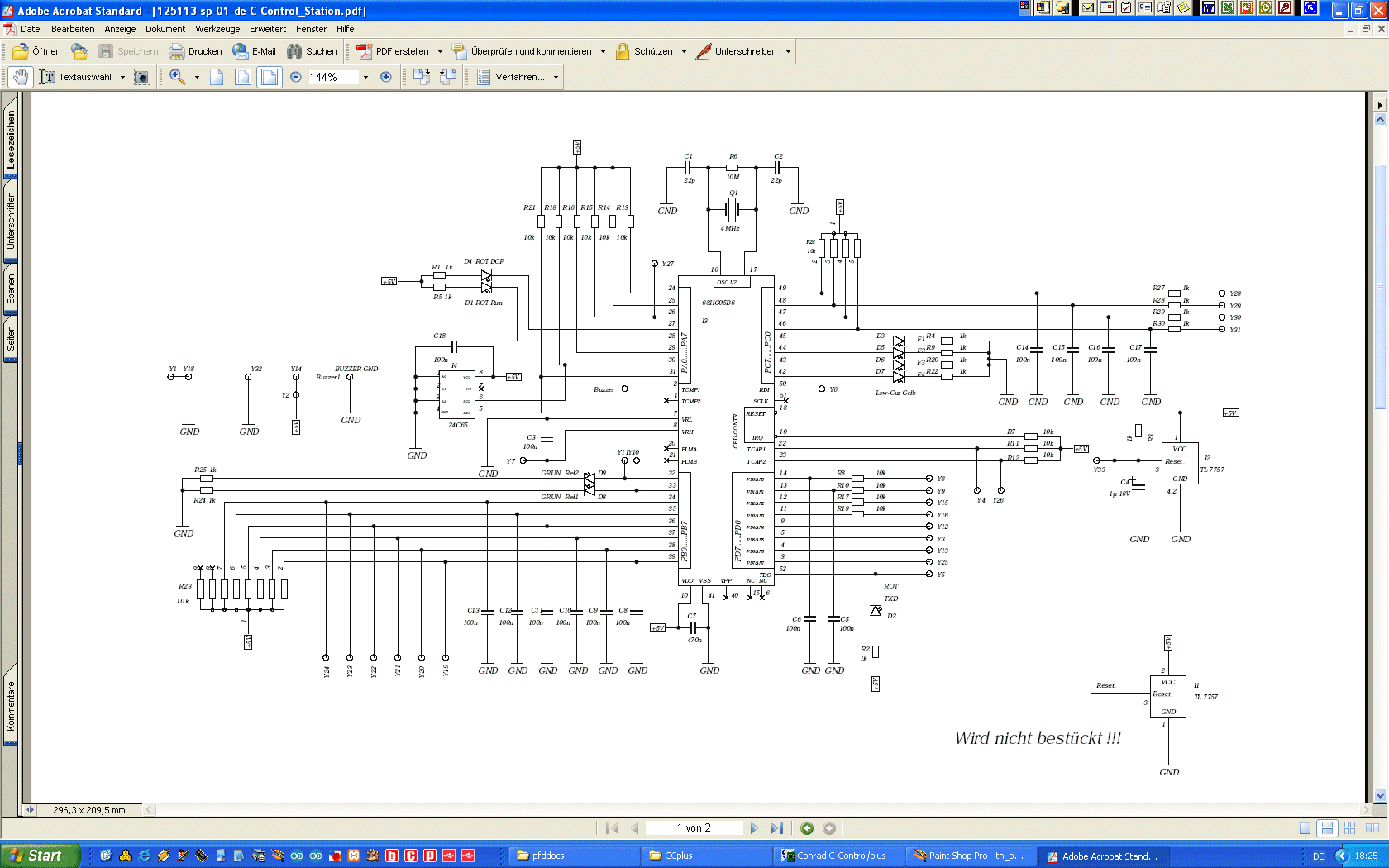Click the zoom in plus button
Image resolution: width=1389 pixels, height=868 pixels.
pyautogui.click(x=385, y=77)
